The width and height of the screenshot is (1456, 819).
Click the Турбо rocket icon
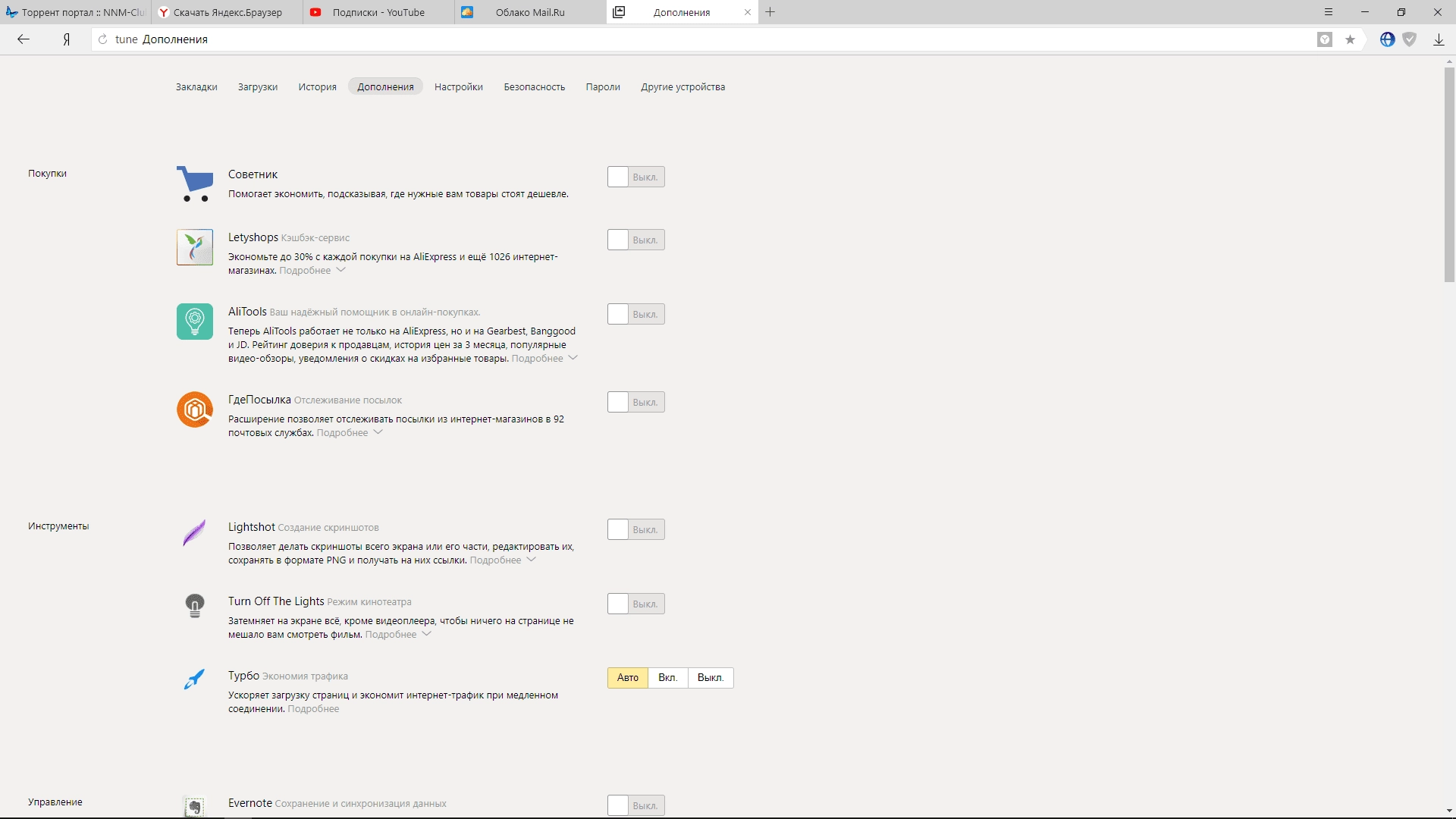coord(195,679)
